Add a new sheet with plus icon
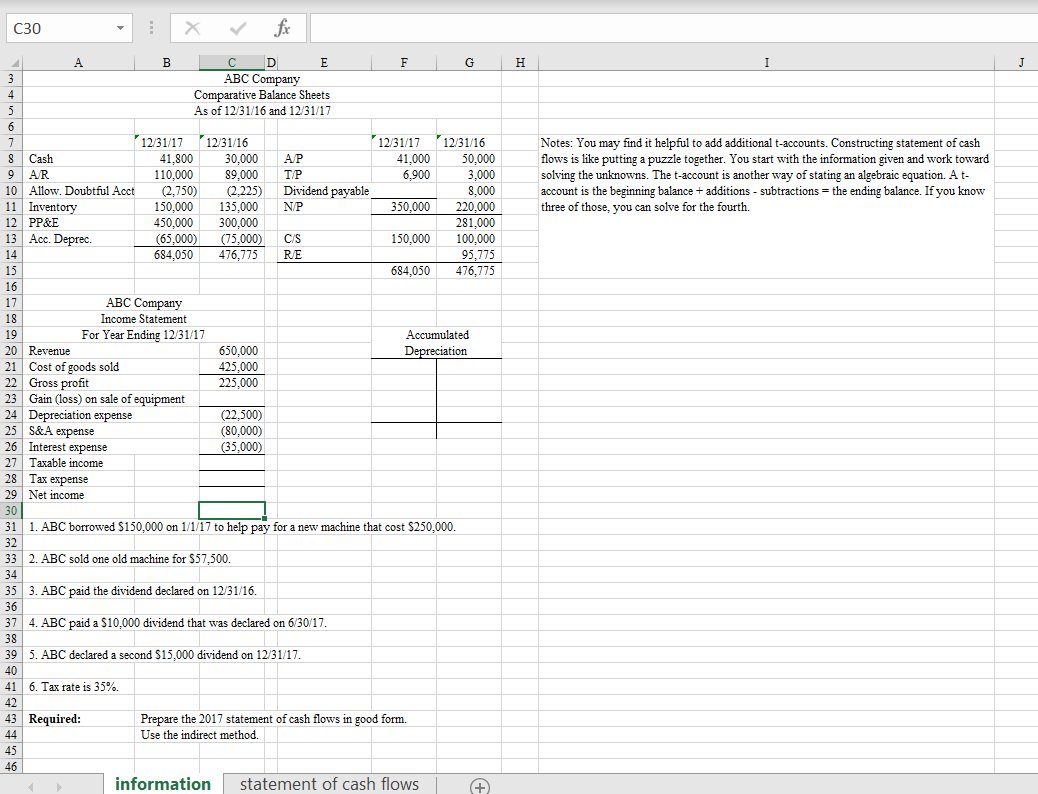This screenshot has width=1038, height=794. [x=480, y=786]
